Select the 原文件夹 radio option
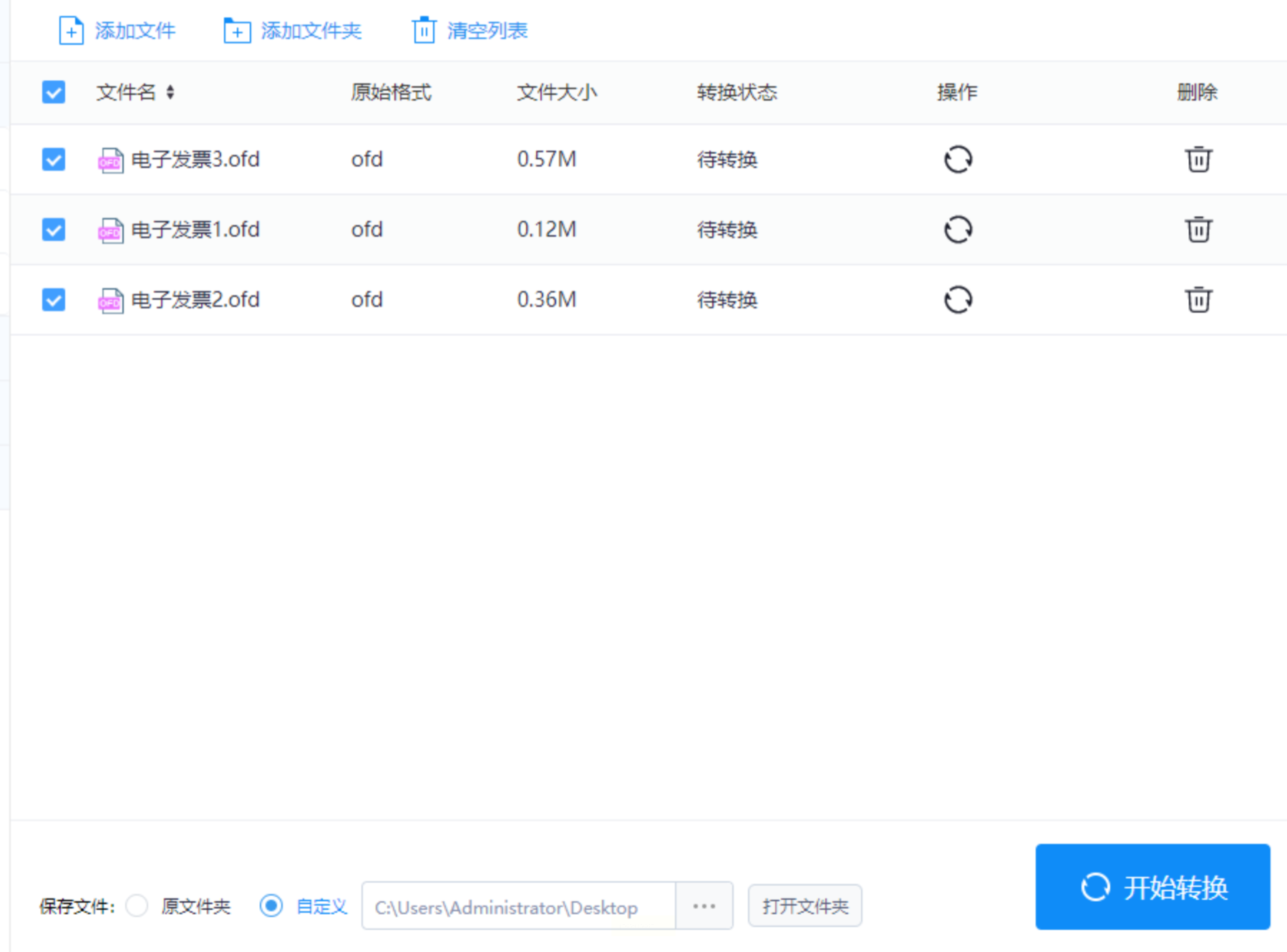 point(137,906)
